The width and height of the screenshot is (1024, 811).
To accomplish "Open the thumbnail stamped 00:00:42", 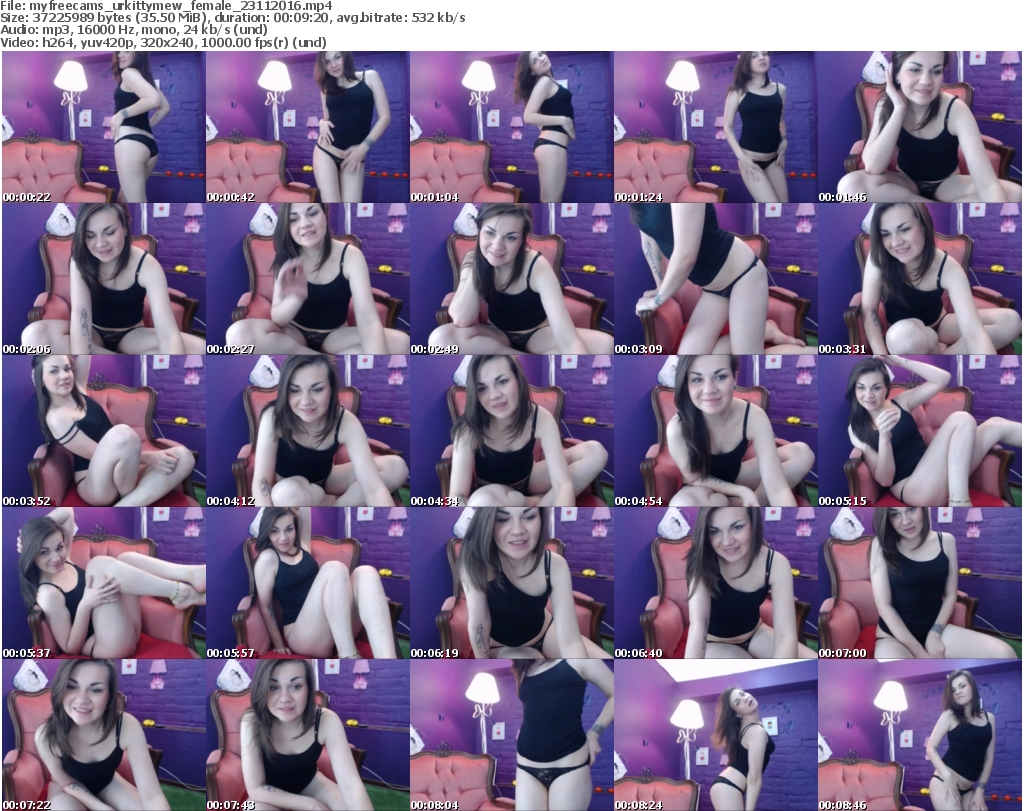I will point(308,127).
